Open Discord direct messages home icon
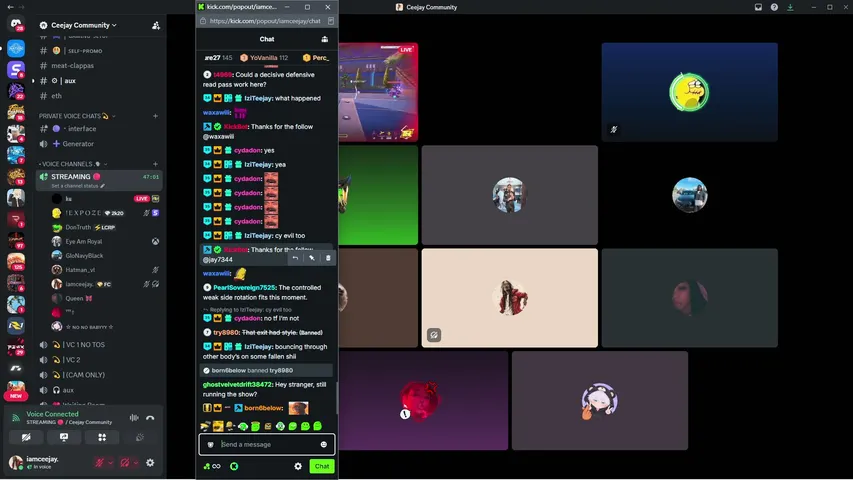Image resolution: width=853 pixels, height=480 pixels. pos(16,24)
